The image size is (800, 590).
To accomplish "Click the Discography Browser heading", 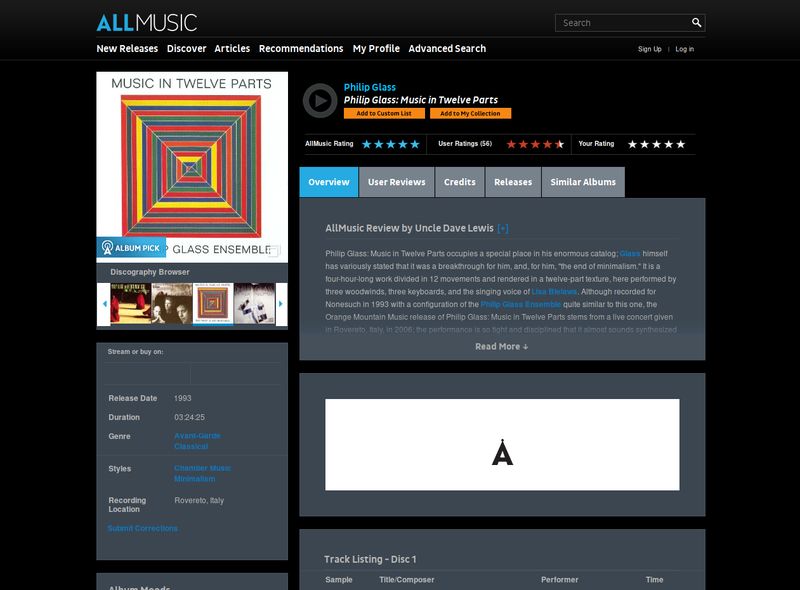I will click(x=149, y=272).
